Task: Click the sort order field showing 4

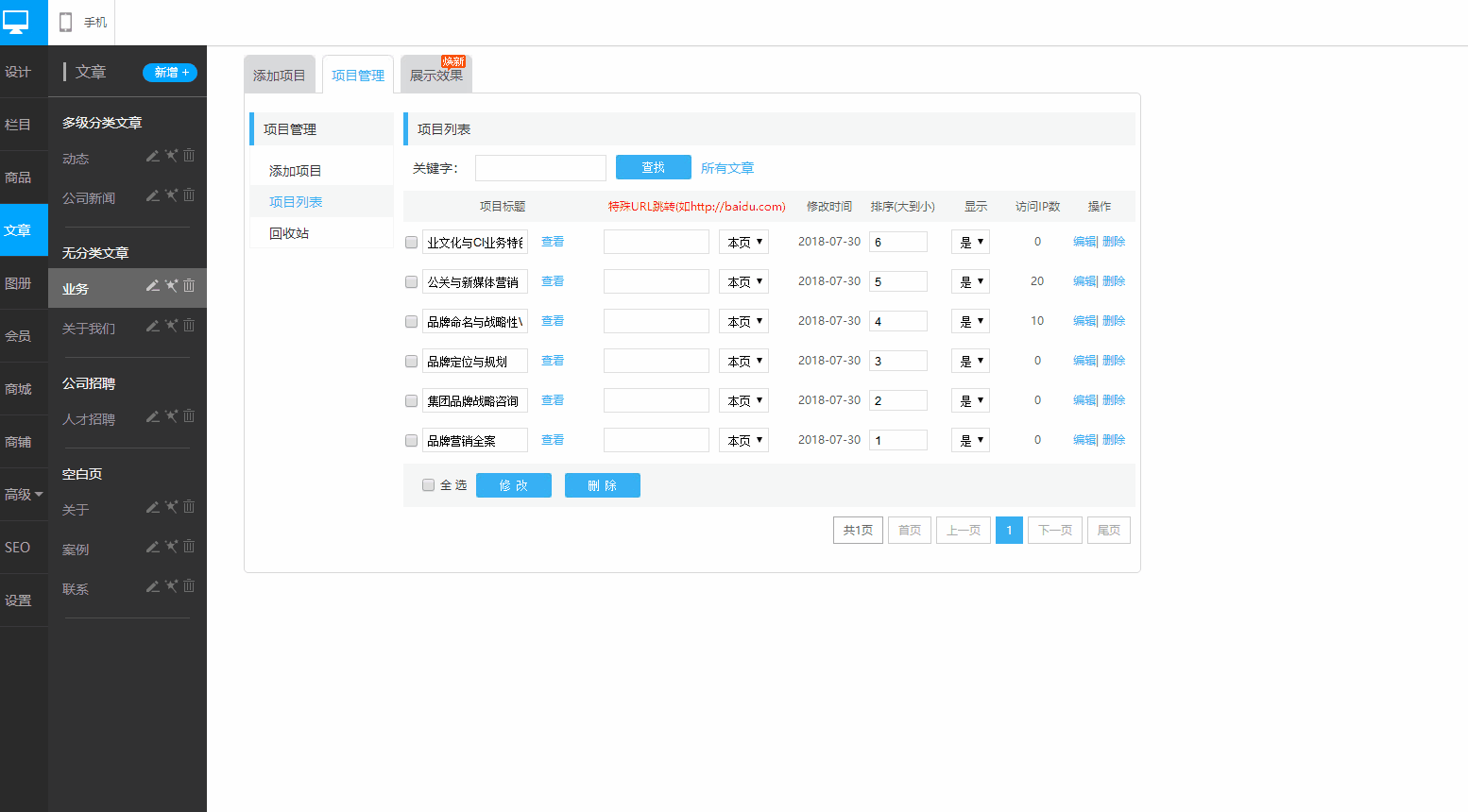Action: click(x=898, y=321)
